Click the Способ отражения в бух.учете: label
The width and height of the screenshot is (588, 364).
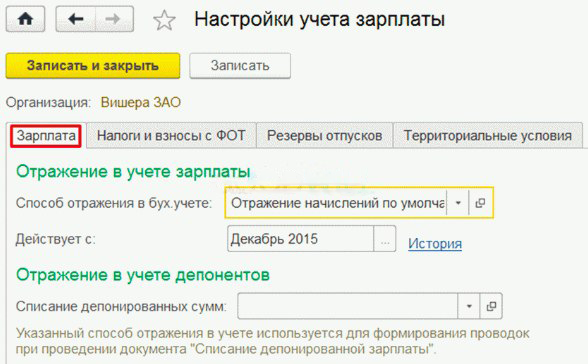[x=114, y=203]
